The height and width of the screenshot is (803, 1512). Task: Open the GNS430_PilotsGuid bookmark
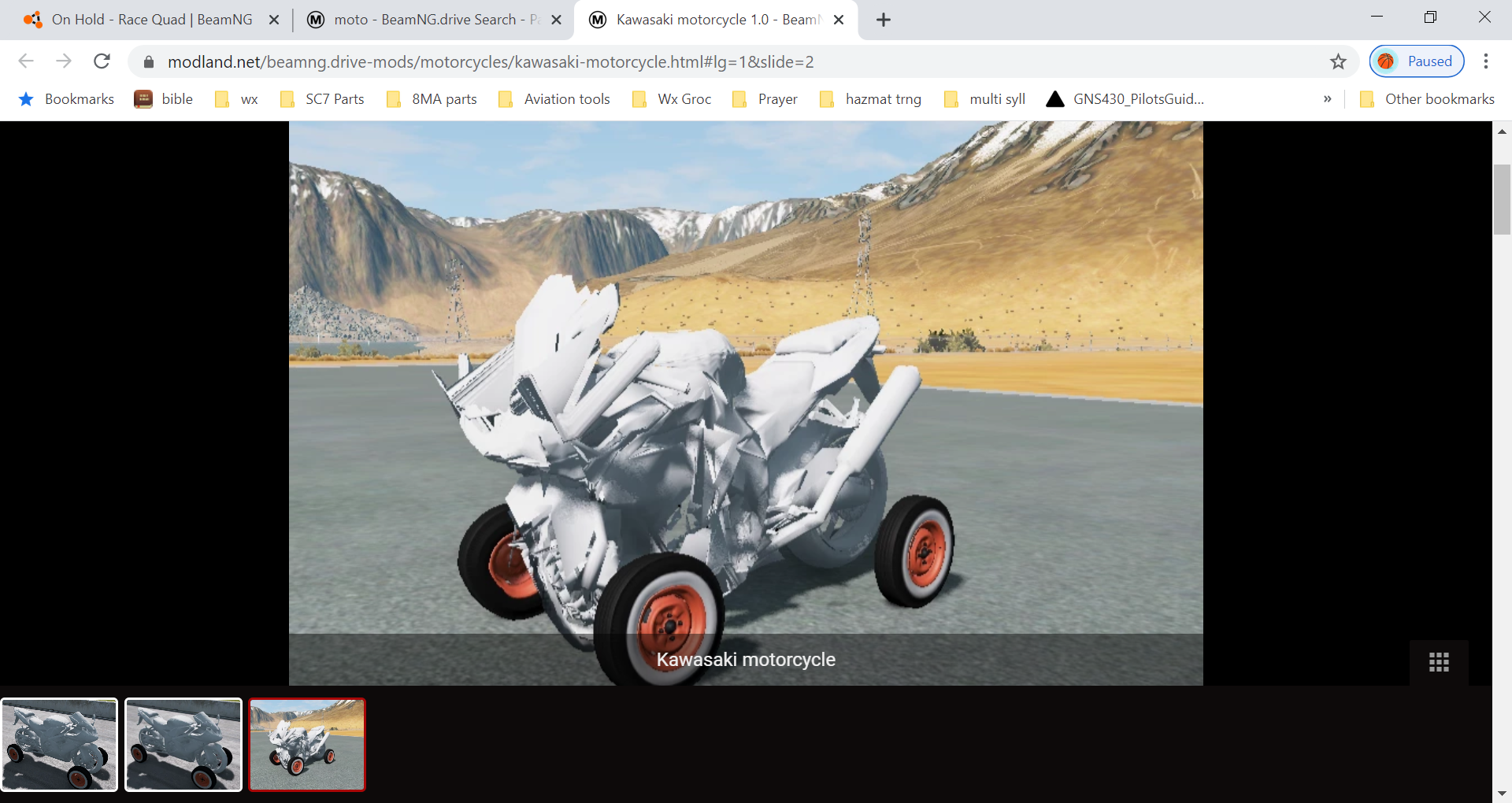coord(1125,99)
